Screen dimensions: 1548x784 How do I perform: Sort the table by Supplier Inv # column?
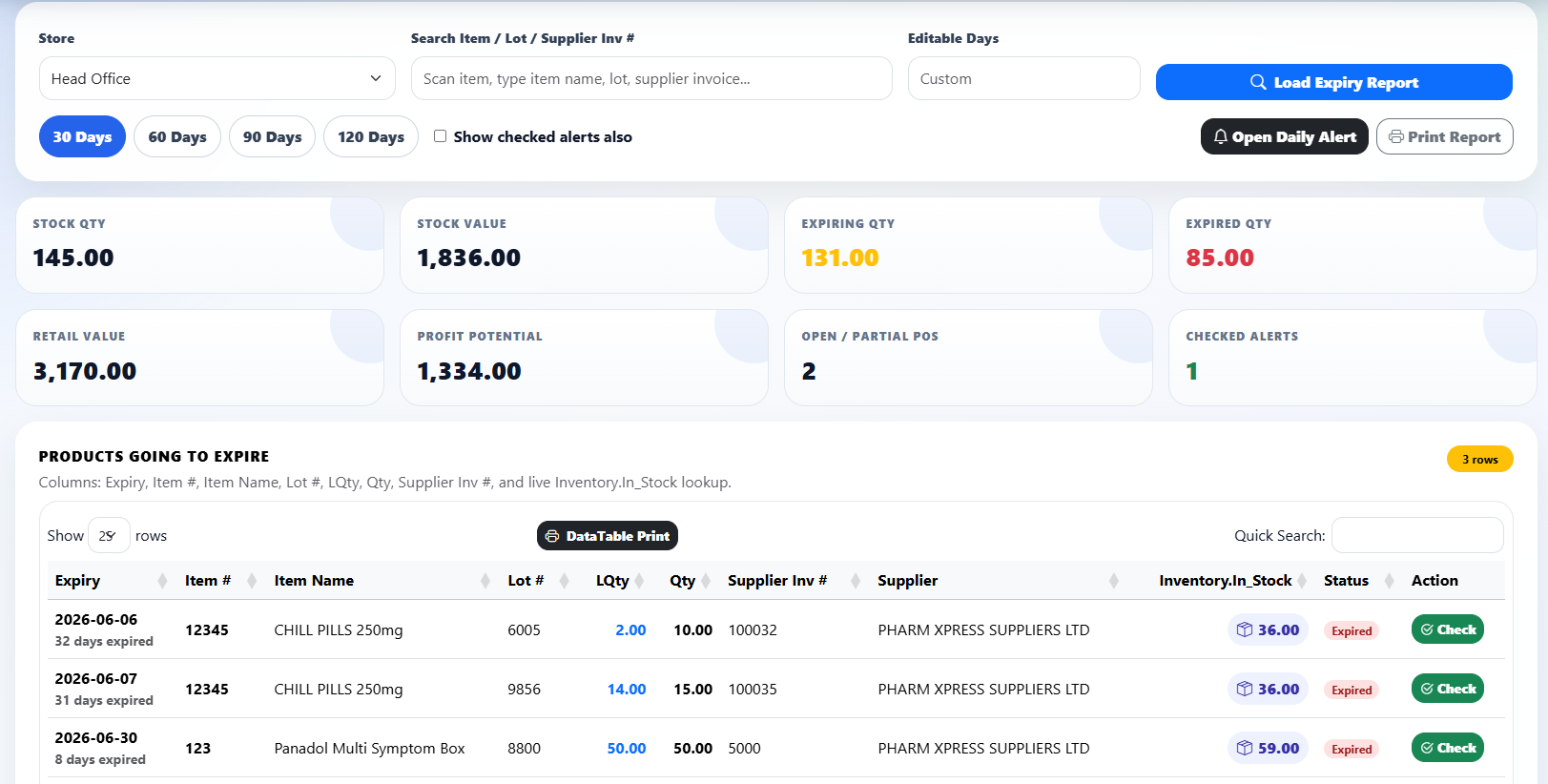tap(795, 581)
